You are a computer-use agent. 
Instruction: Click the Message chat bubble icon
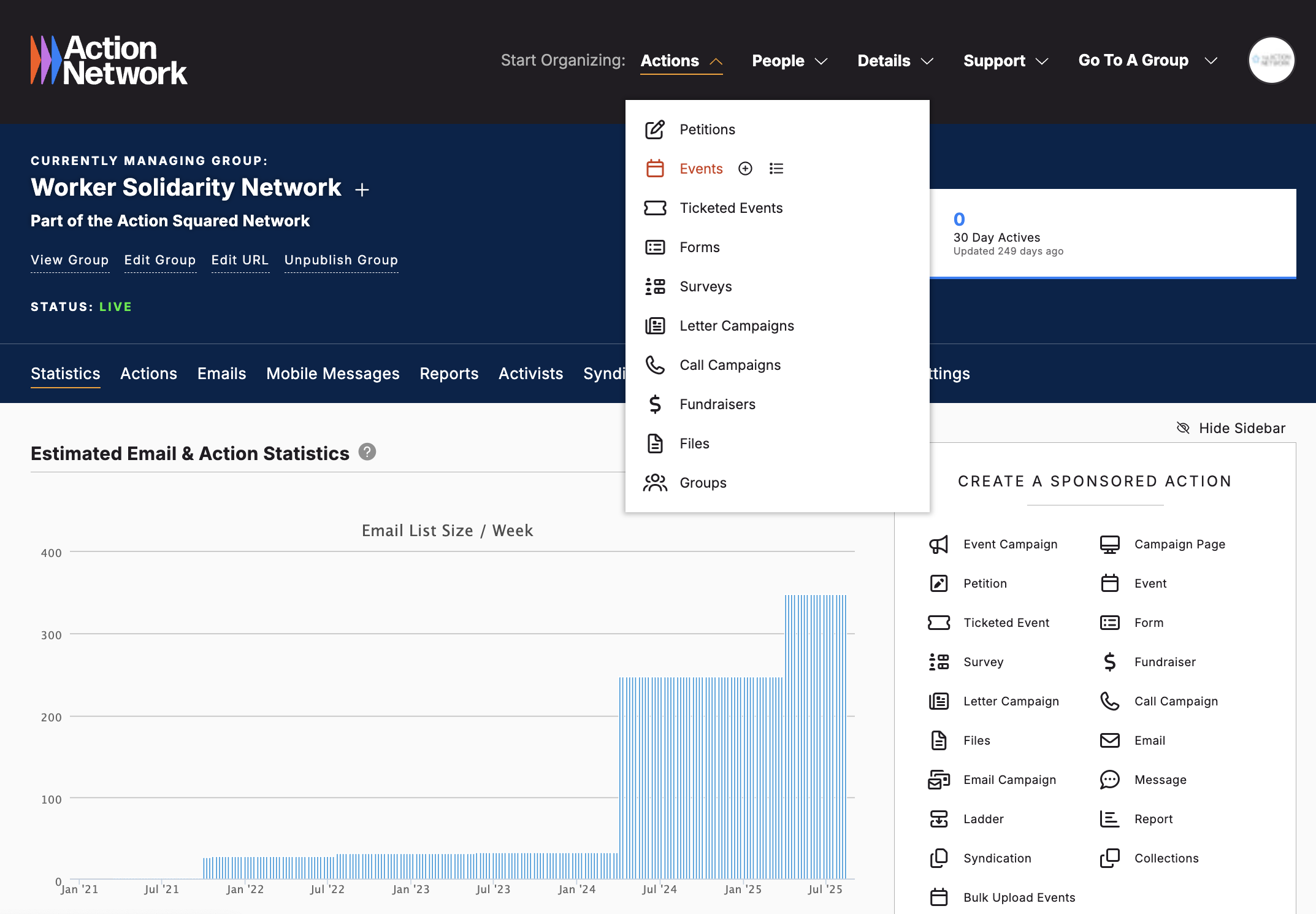pyautogui.click(x=1109, y=780)
